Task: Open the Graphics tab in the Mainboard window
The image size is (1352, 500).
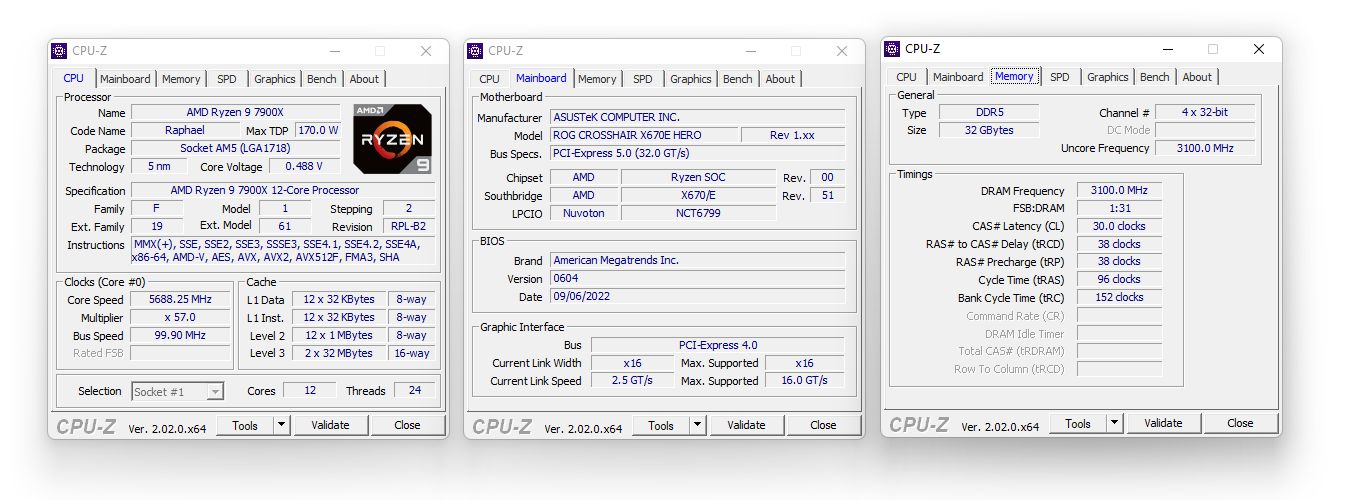Action: [x=690, y=79]
